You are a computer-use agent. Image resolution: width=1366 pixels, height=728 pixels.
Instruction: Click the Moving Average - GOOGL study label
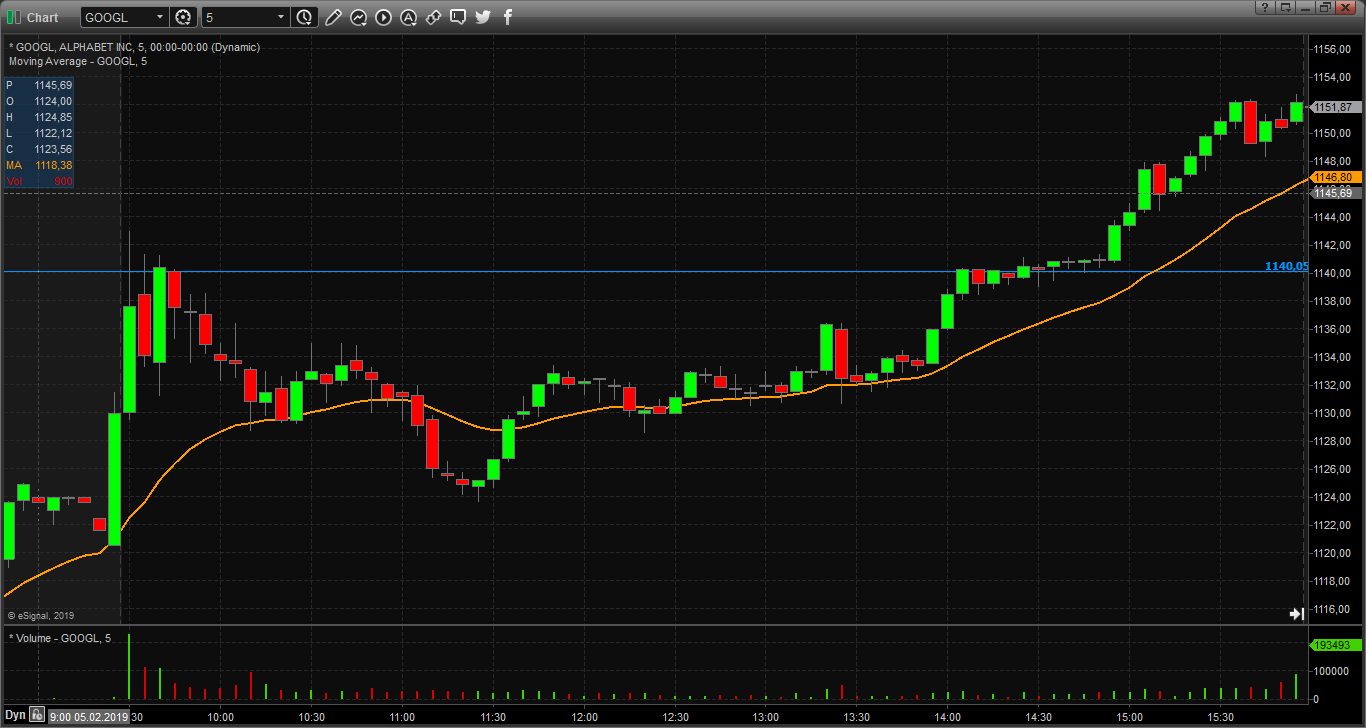pyautogui.click(x=77, y=61)
